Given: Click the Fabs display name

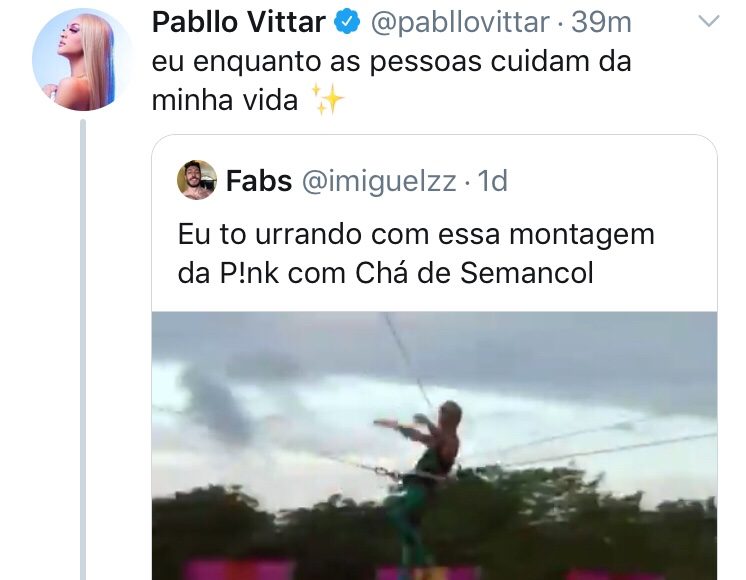Looking at the screenshot, I should tap(259, 181).
